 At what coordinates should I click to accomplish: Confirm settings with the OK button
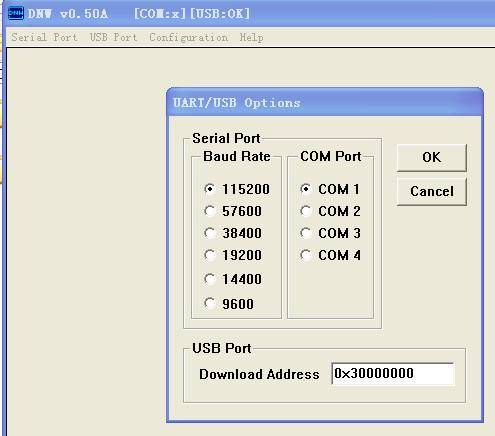tap(432, 157)
